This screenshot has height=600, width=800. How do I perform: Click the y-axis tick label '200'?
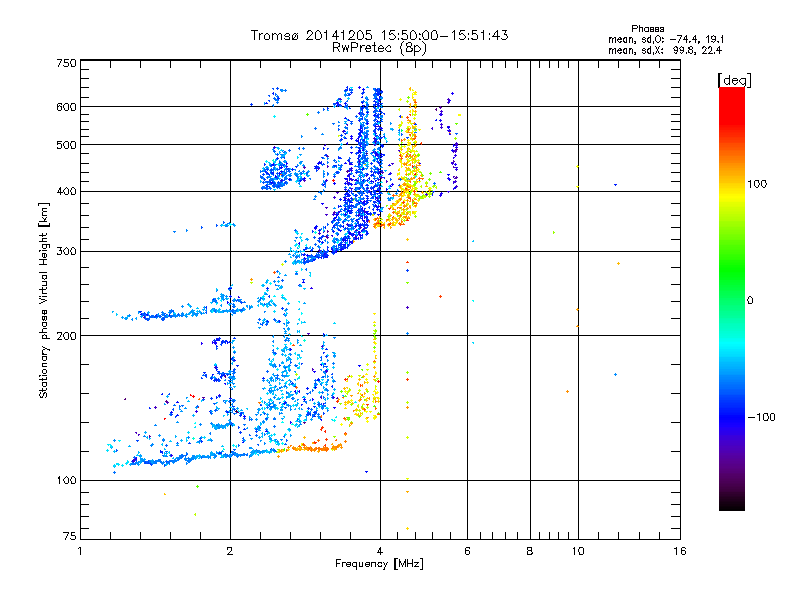(x=67, y=336)
